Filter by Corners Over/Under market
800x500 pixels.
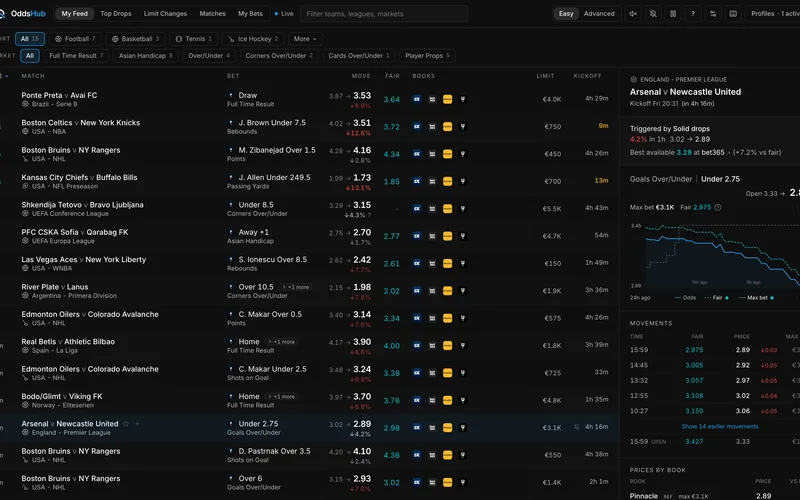pos(279,56)
